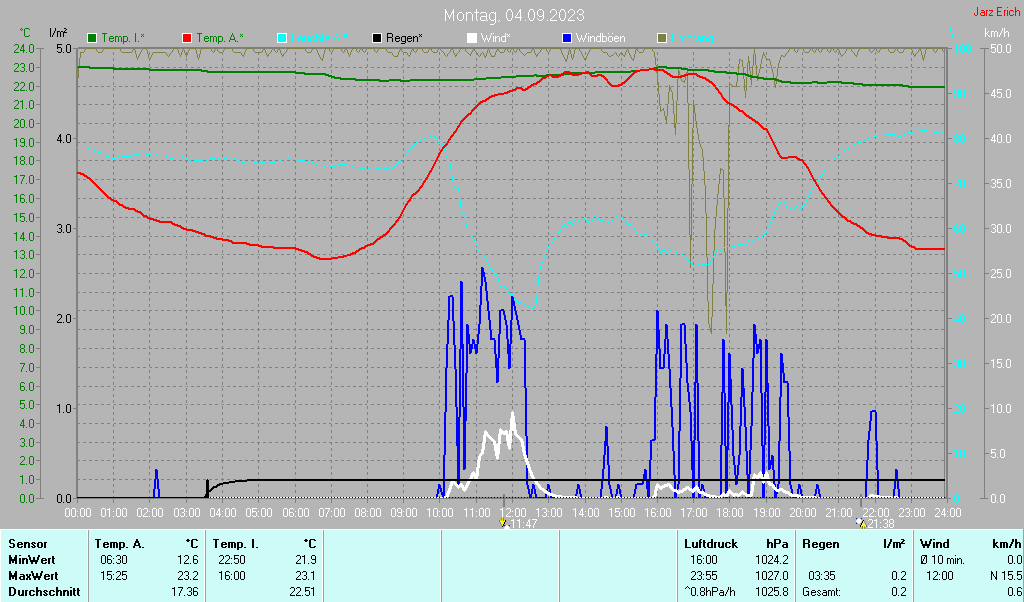Click the '^0.8hPa/h' pressure trend text

[x=709, y=593]
